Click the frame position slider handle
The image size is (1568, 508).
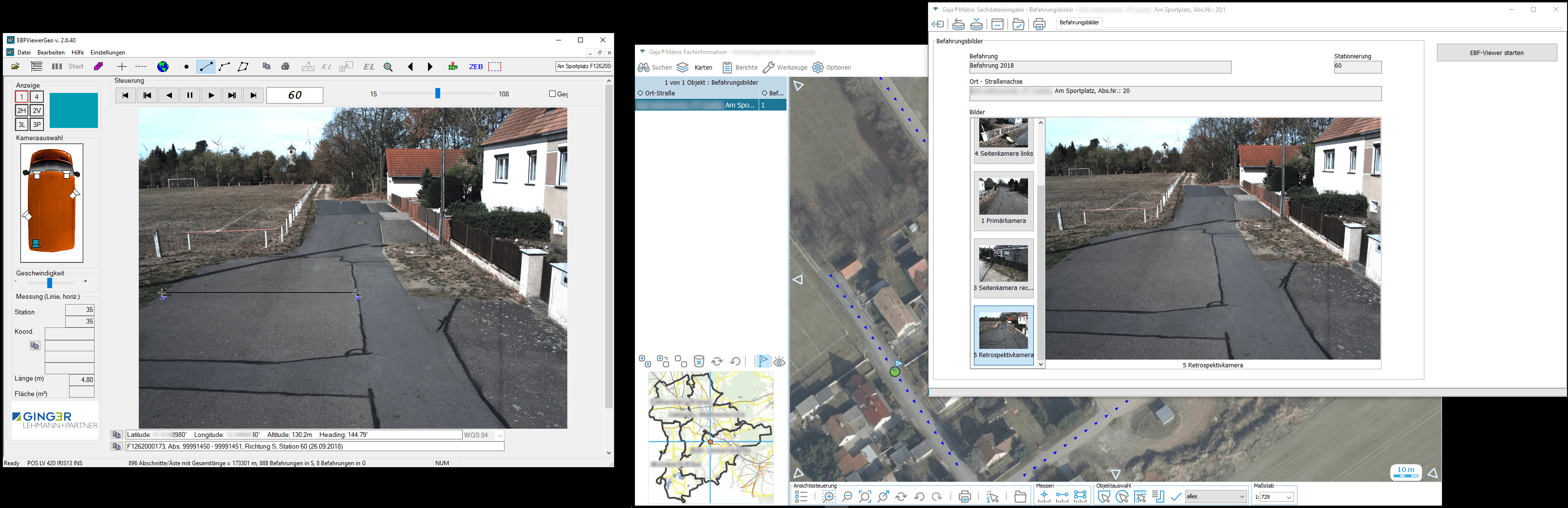(437, 94)
